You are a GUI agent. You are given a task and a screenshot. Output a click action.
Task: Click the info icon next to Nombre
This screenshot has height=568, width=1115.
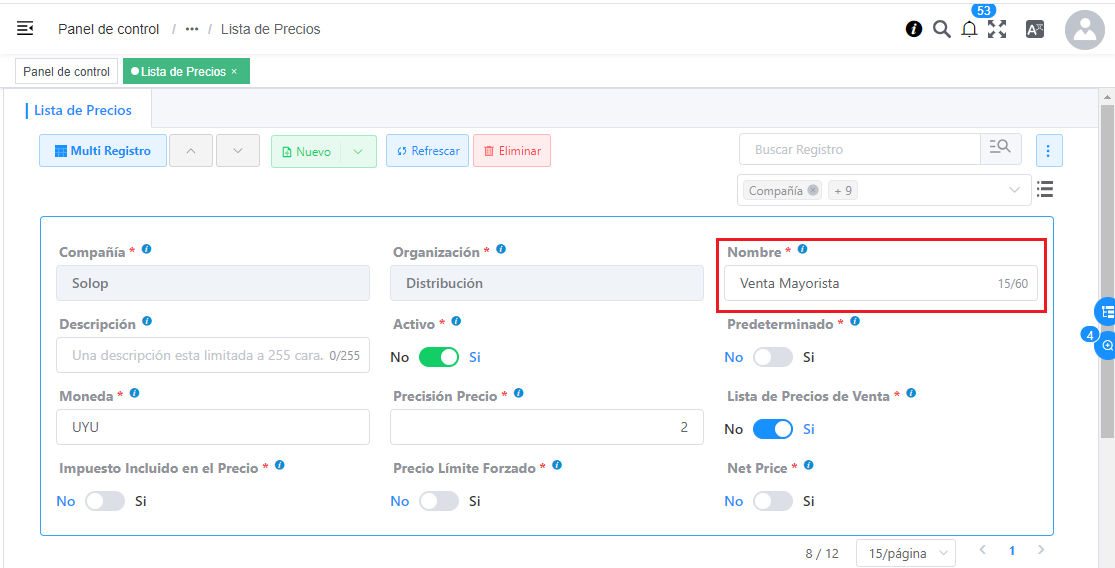tap(802, 250)
